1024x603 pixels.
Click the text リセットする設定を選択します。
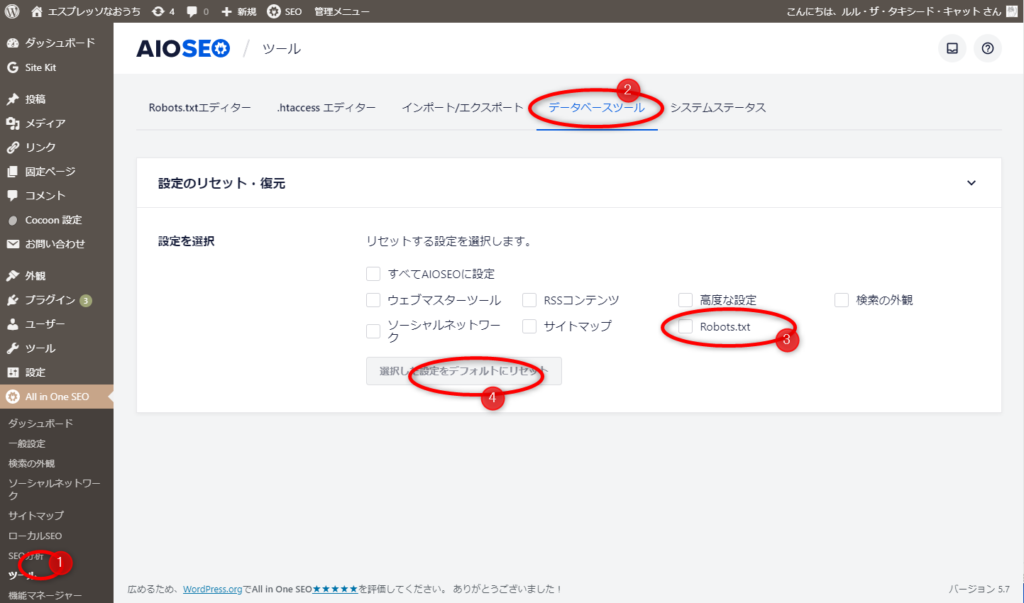tap(449, 241)
